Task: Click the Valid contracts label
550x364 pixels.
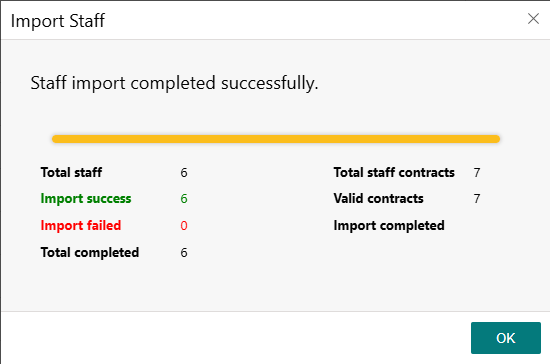Action: [378, 198]
